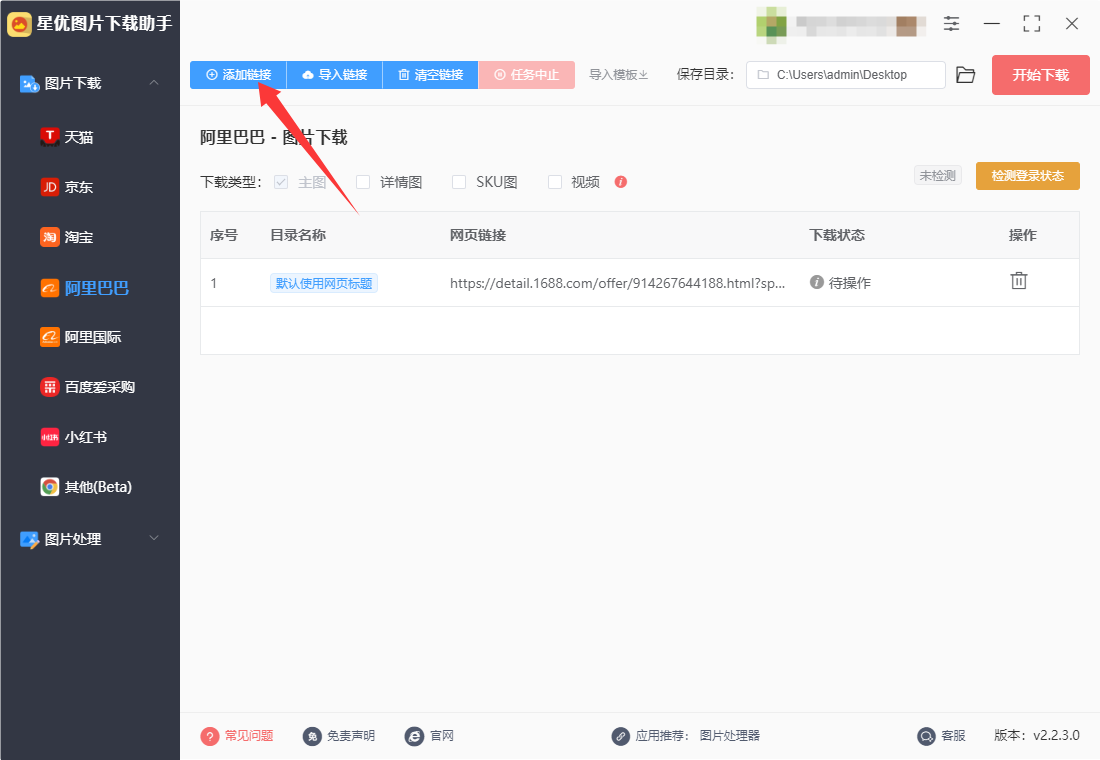Download the 导入模板 template
The image size is (1100, 760).
point(618,75)
